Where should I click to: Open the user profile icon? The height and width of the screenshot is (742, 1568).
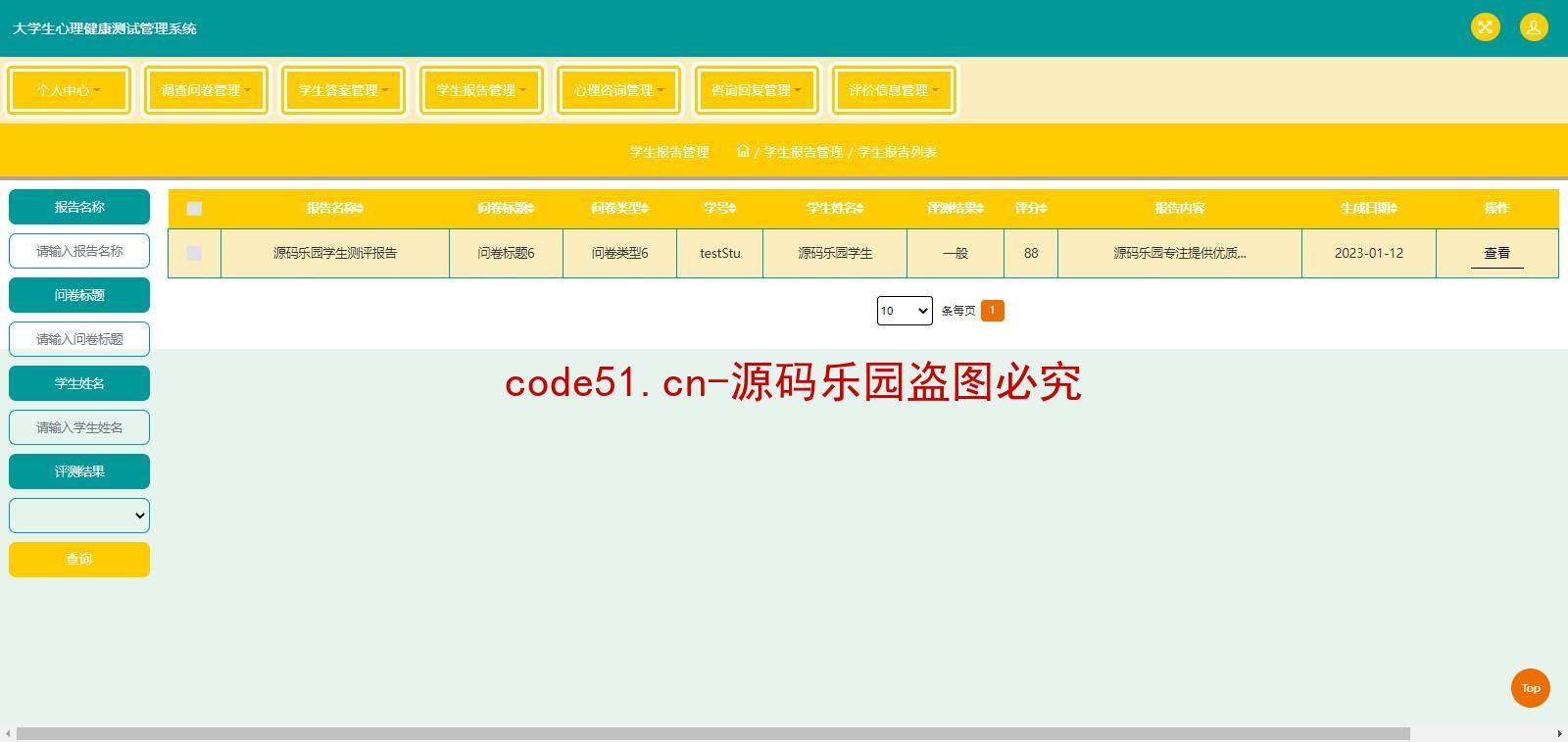tap(1534, 26)
